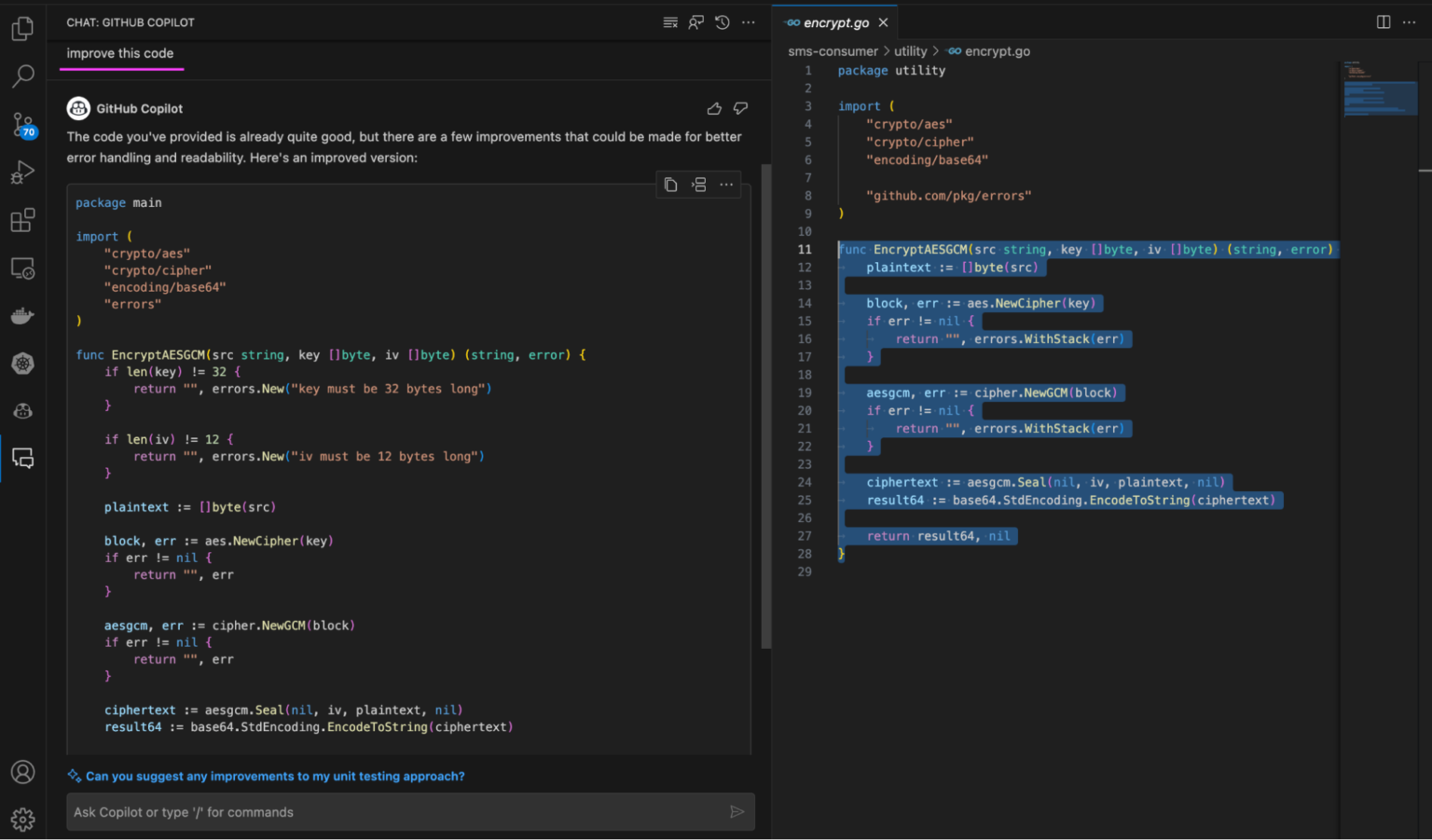This screenshot has width=1432, height=840.
Task: Open chat panel more actions ellipsis
Action: point(749,22)
